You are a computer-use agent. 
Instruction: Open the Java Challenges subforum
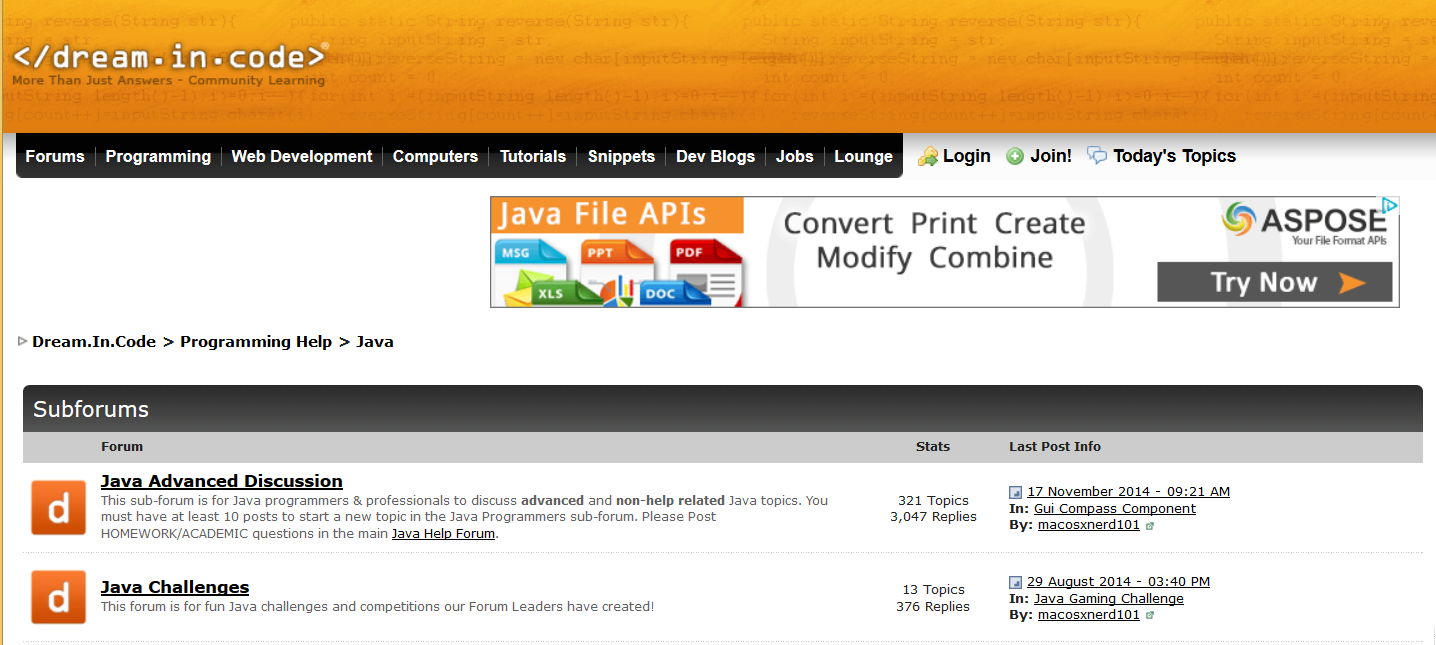tap(175, 587)
